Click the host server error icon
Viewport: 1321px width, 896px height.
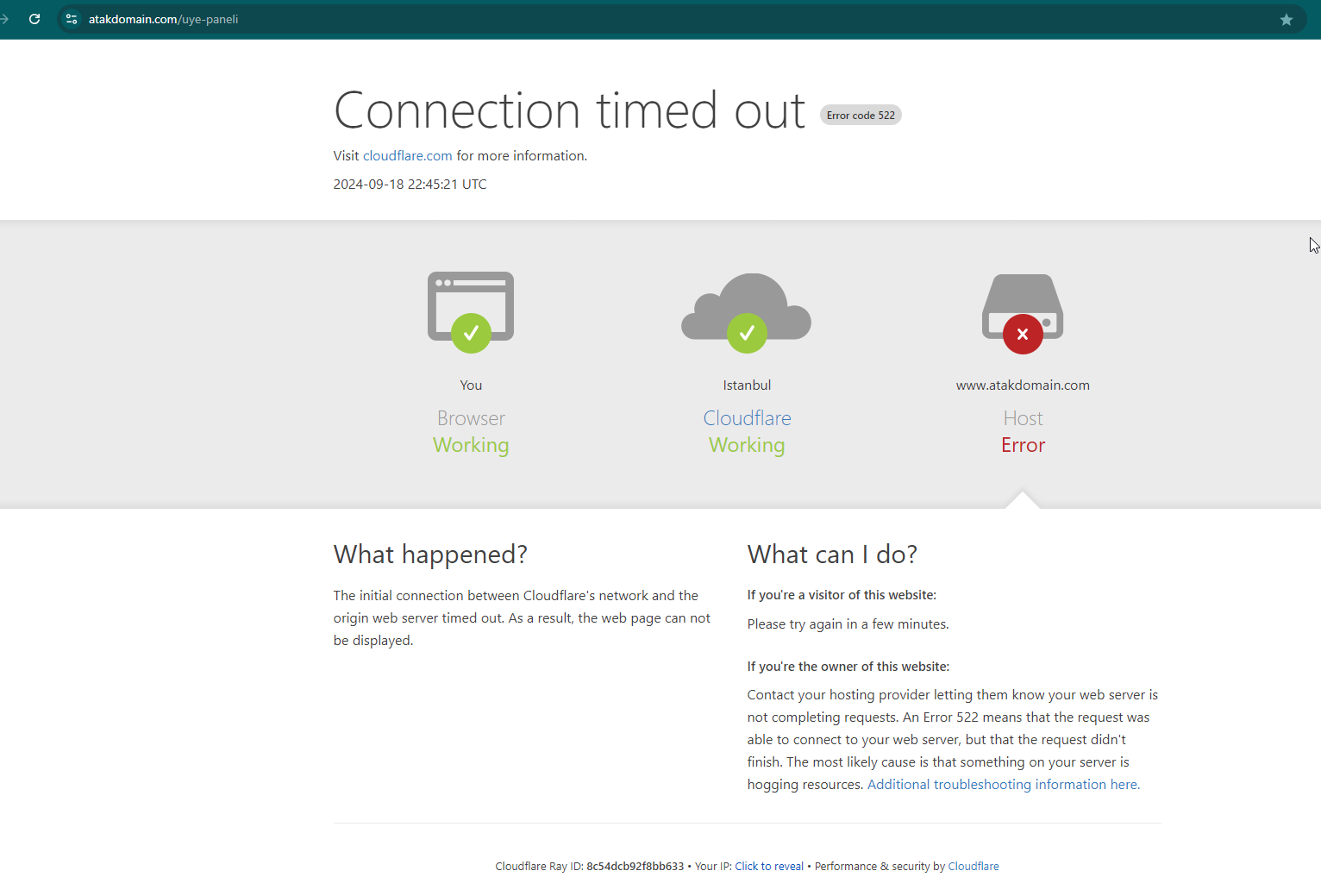click(x=1023, y=314)
